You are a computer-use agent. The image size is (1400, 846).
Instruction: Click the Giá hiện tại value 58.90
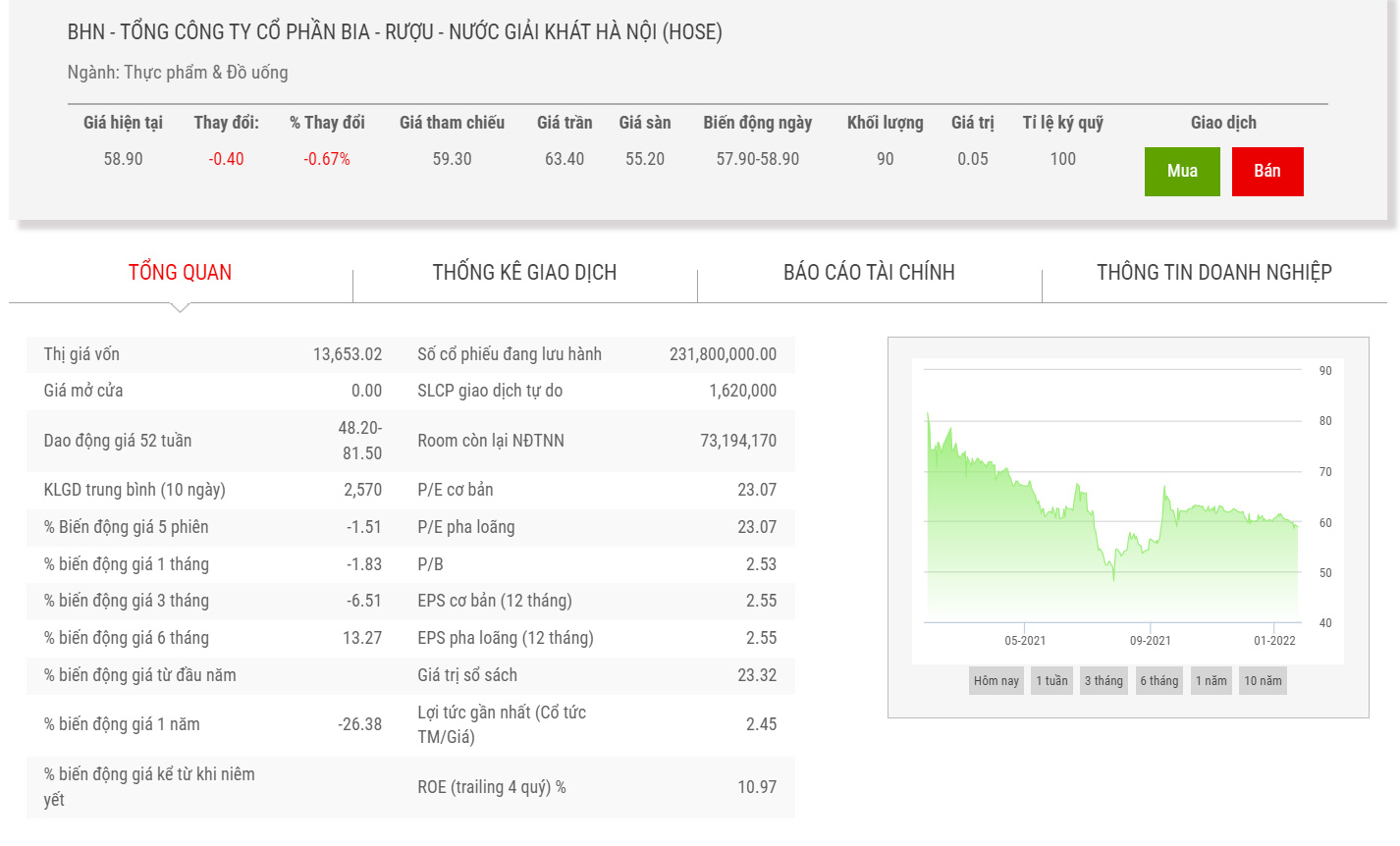123,159
